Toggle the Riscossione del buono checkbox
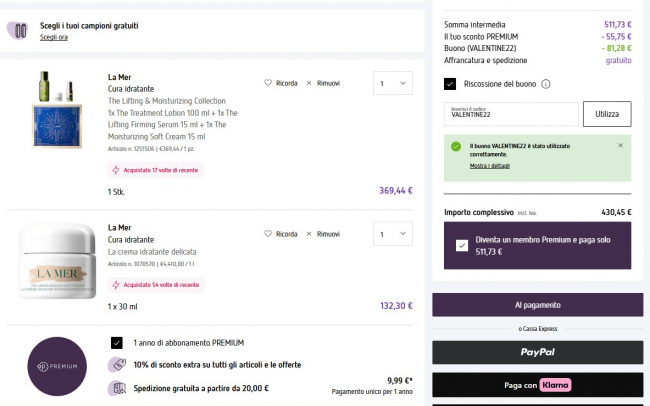 point(451,84)
